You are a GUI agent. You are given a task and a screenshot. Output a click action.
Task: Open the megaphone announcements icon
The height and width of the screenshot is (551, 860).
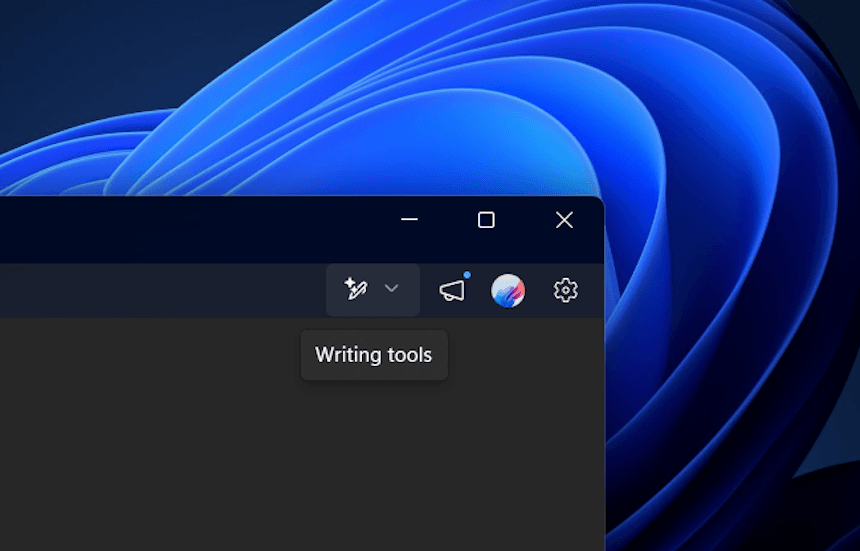click(x=452, y=291)
